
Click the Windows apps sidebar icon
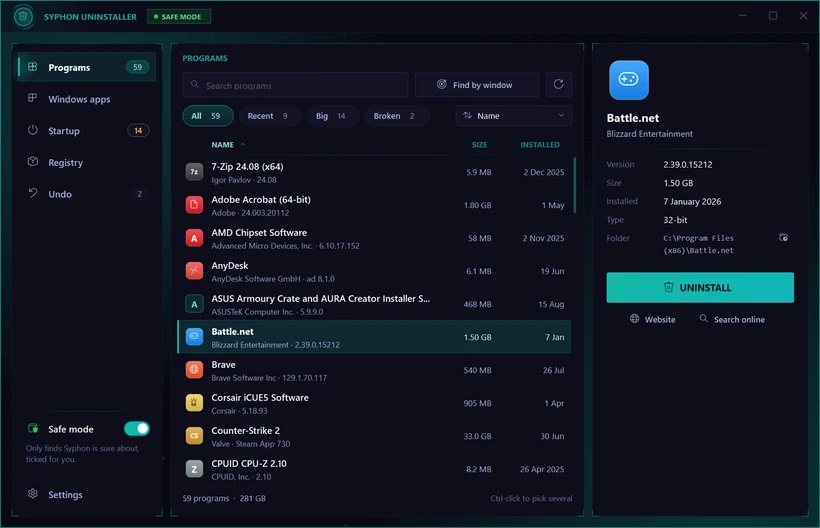32,98
